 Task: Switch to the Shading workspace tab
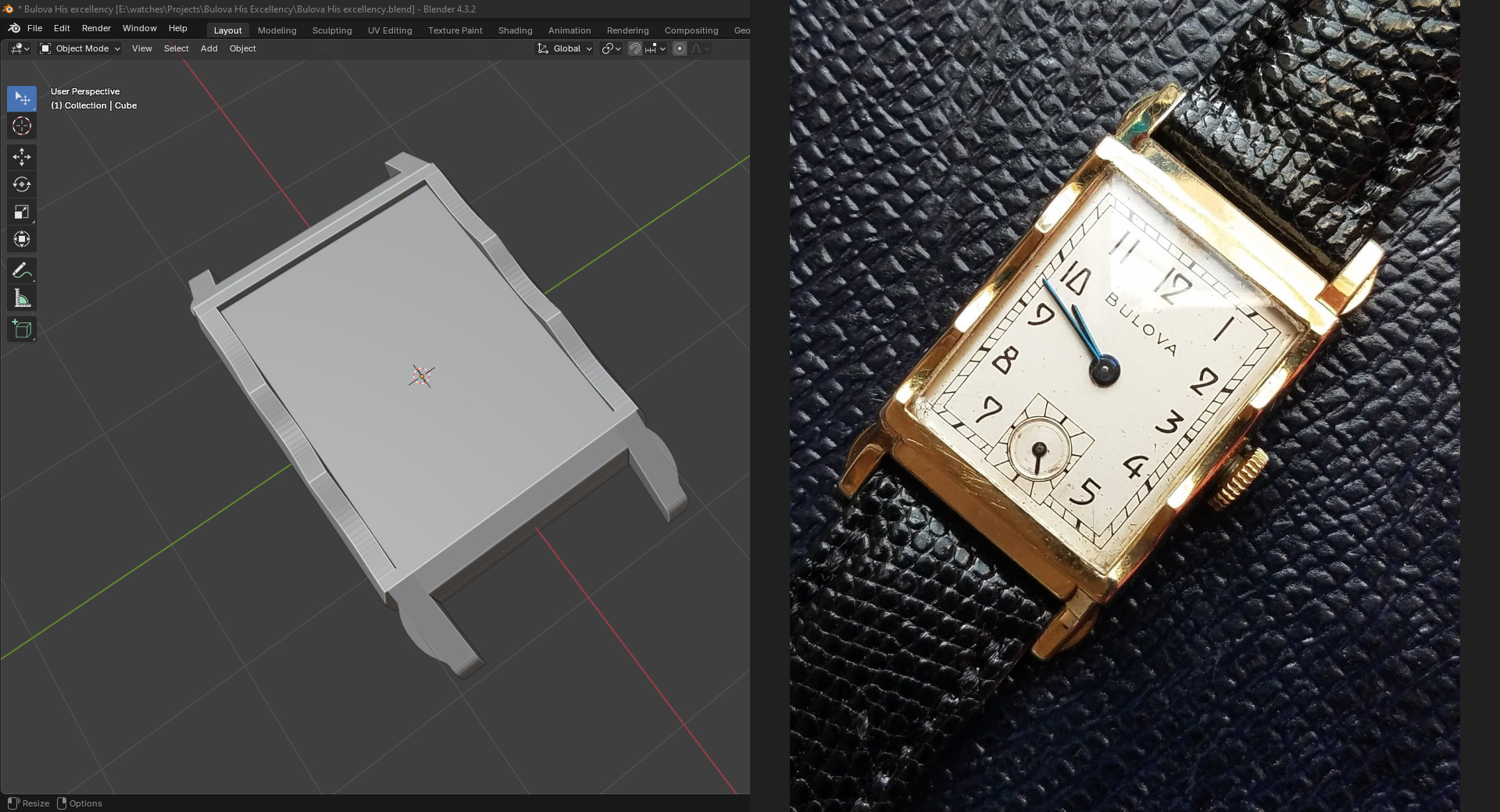[516, 30]
